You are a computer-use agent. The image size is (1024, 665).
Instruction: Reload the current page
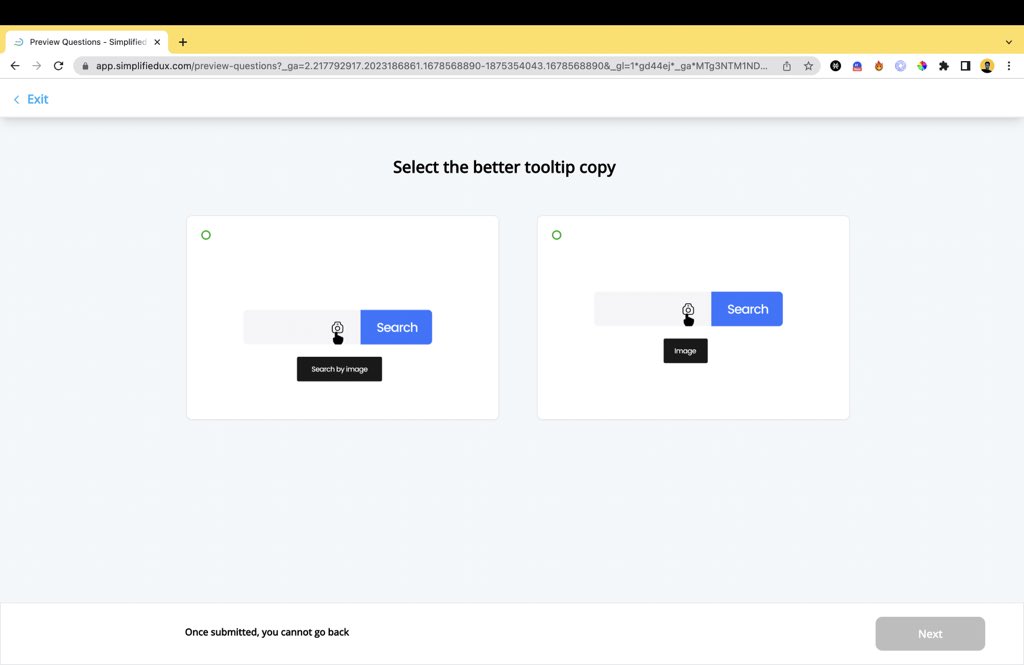tap(58, 66)
